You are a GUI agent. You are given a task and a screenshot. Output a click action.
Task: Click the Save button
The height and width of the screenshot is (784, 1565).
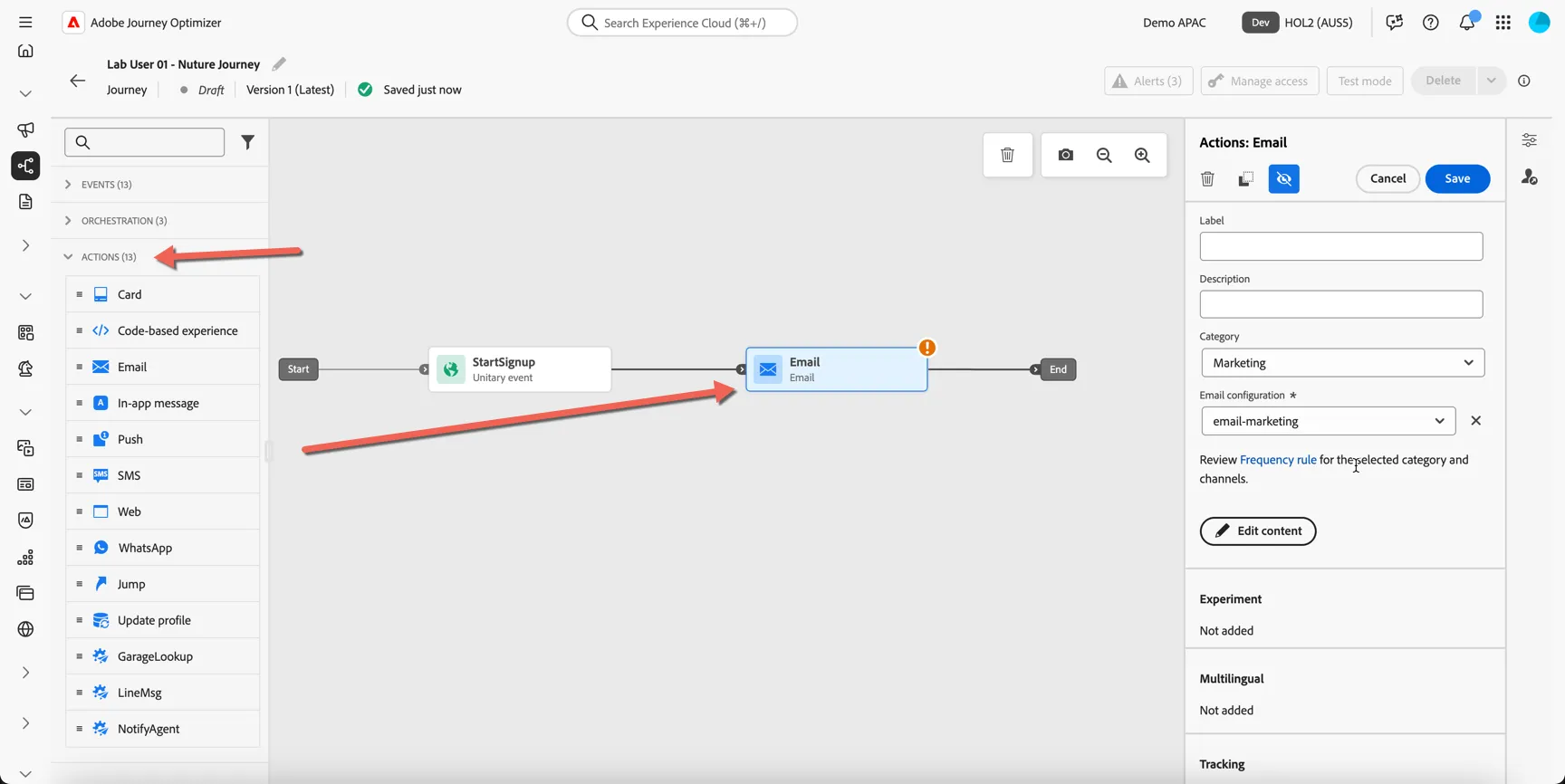[x=1456, y=178]
